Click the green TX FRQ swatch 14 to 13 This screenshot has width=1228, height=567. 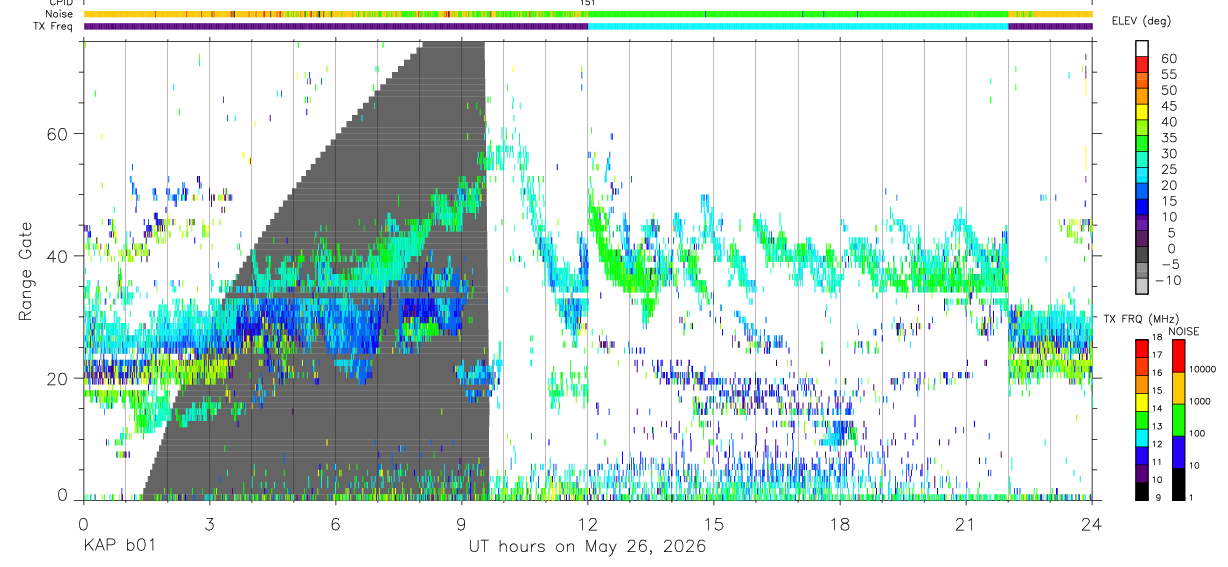1142,420
